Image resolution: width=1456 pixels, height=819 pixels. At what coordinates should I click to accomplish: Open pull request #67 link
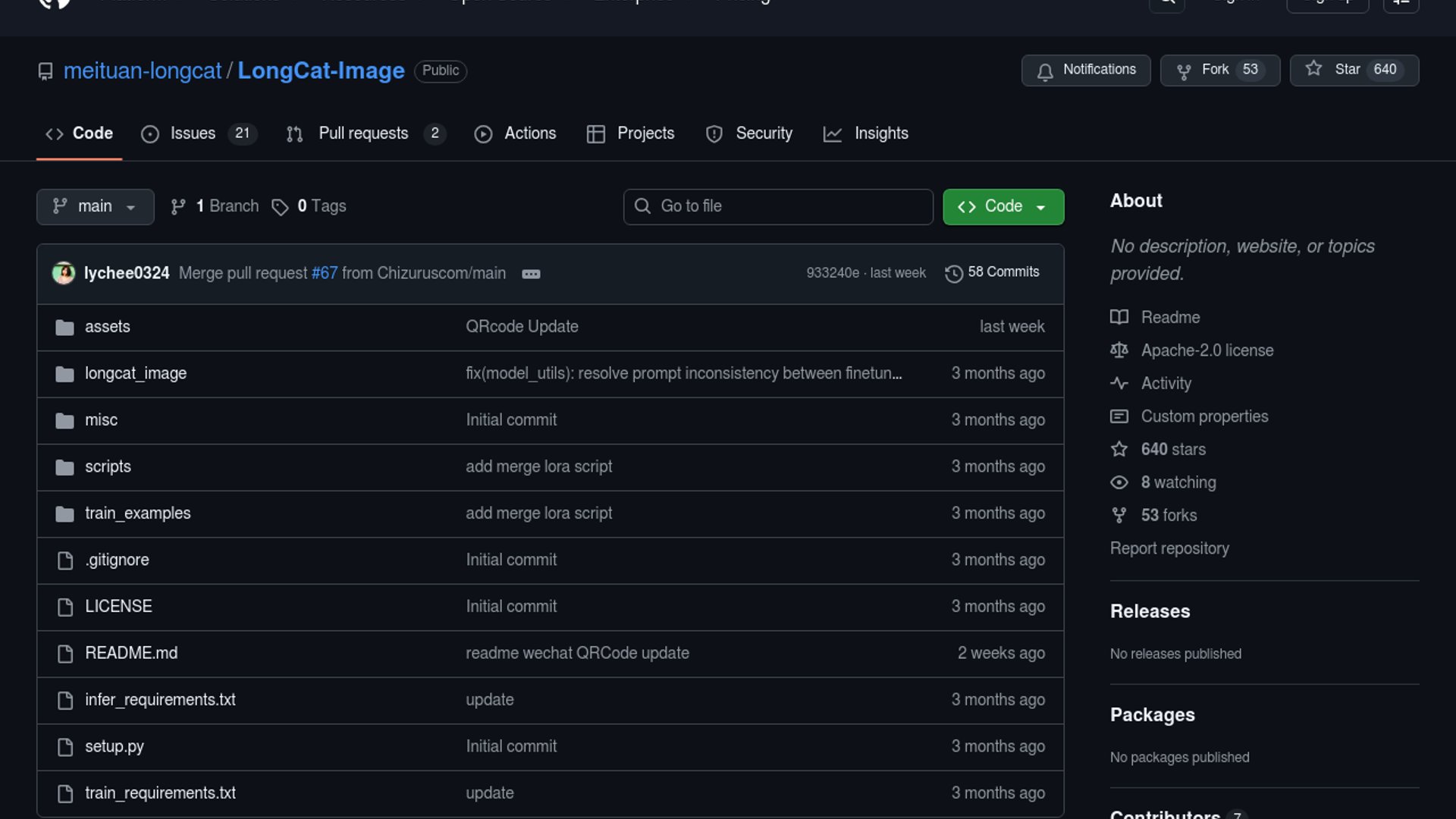click(x=324, y=273)
